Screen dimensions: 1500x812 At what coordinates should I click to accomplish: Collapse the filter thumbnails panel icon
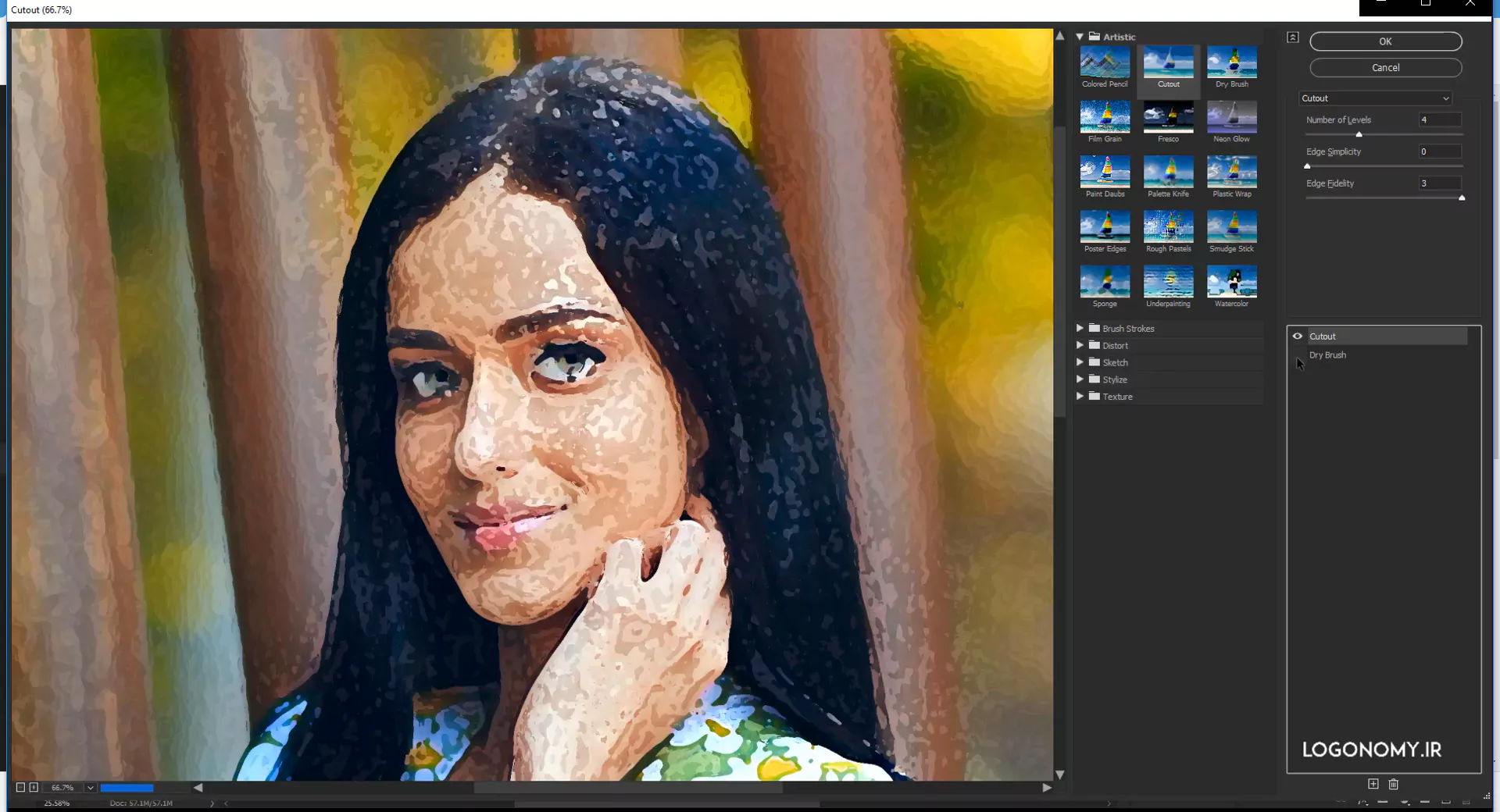(1293, 37)
